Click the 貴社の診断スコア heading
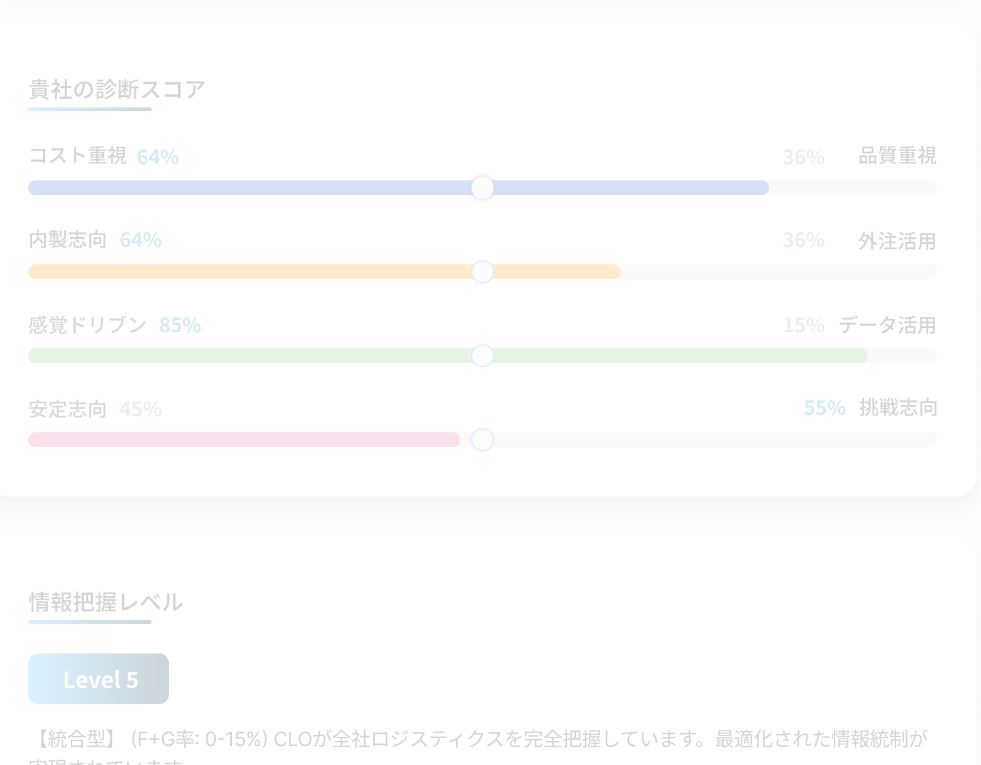 point(117,89)
